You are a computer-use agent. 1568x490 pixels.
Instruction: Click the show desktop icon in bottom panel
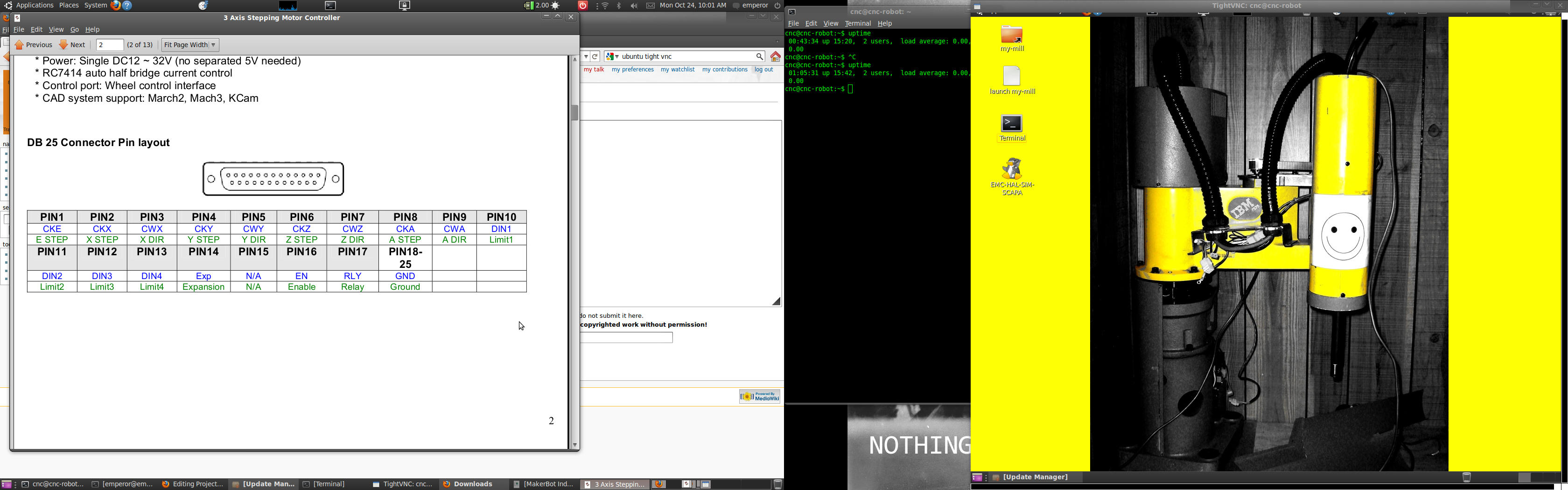coord(7,484)
